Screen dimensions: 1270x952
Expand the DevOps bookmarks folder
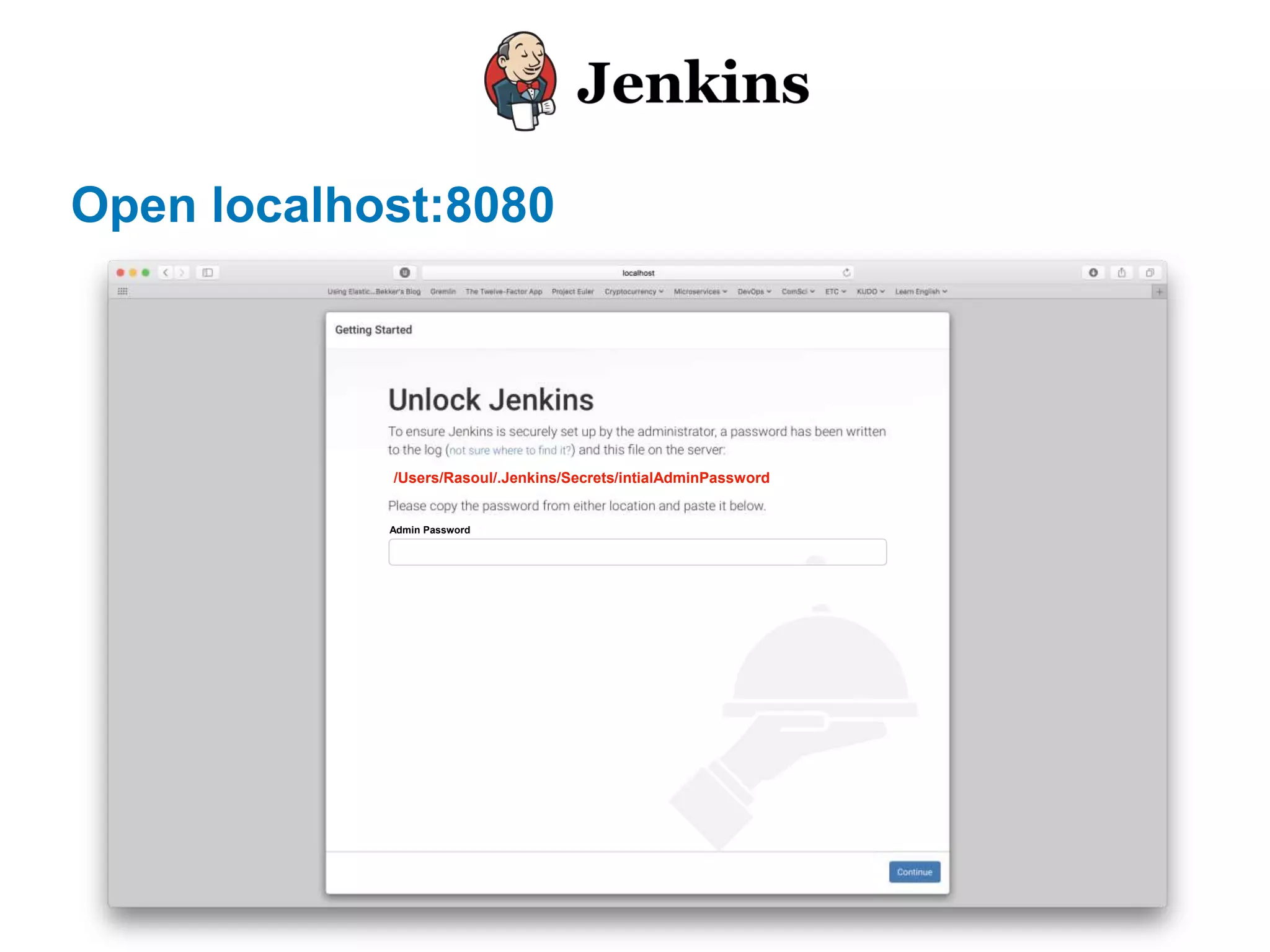[754, 291]
